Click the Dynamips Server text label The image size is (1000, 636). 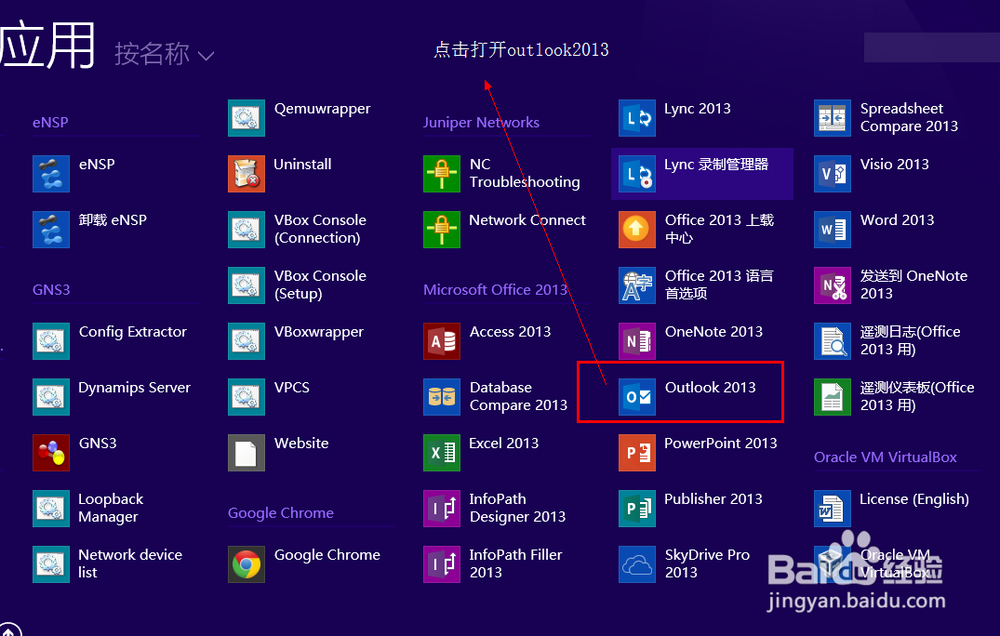point(135,388)
